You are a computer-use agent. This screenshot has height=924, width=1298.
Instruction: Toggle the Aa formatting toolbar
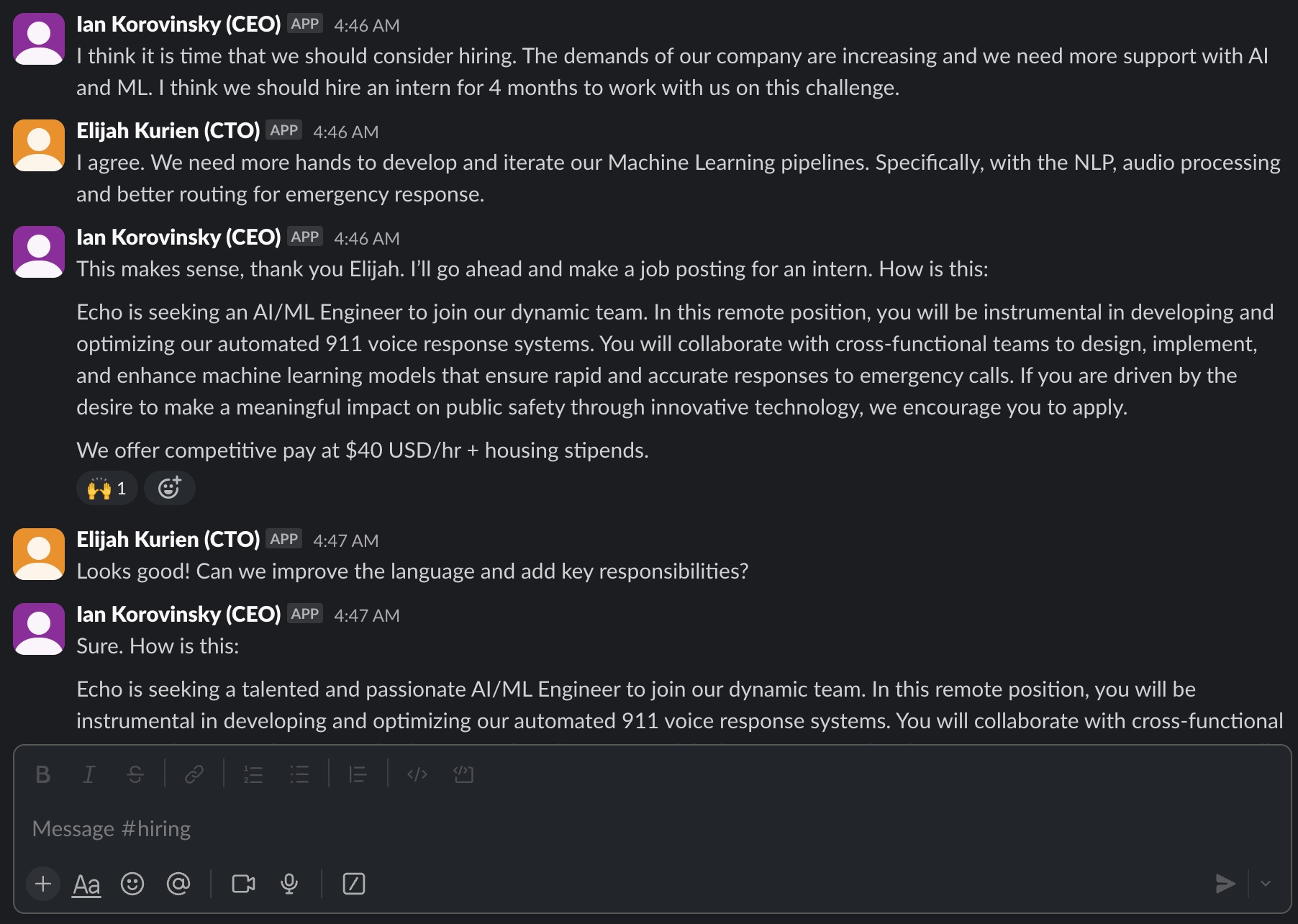86,884
